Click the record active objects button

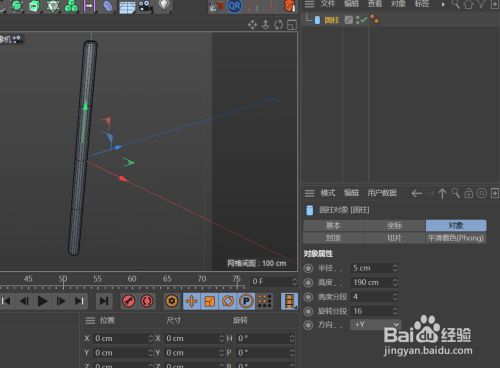point(129,301)
